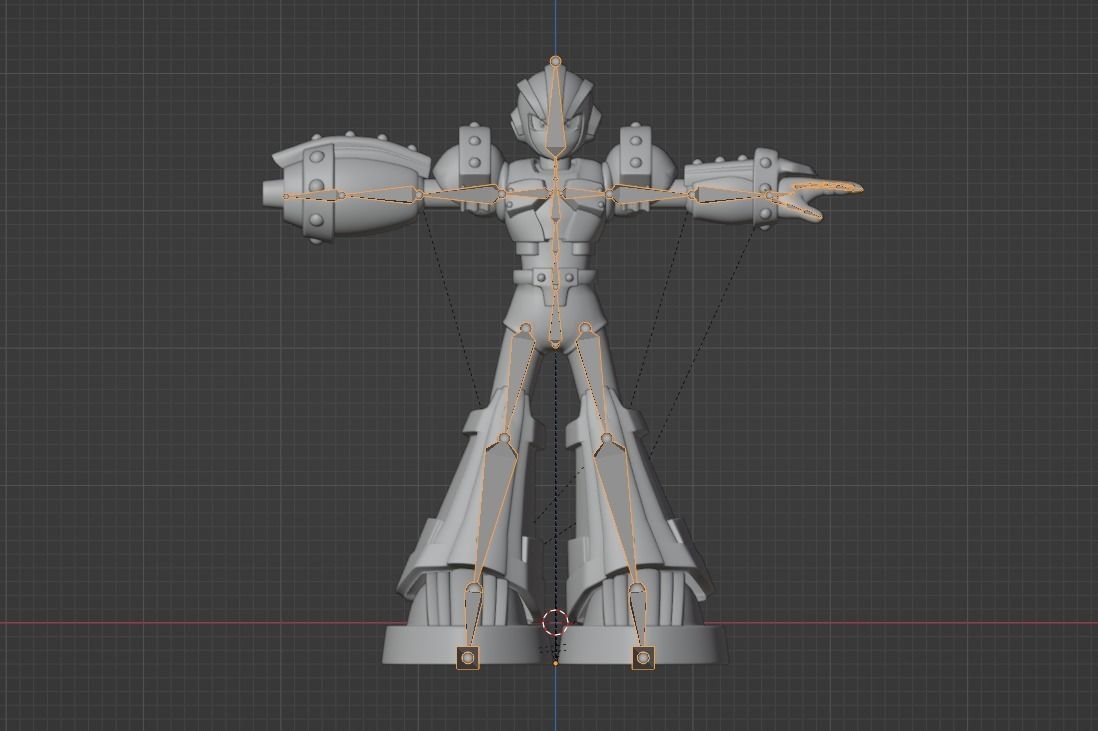The height and width of the screenshot is (731, 1098).
Task: Select the foot bone above the left-side IK square
Action: pos(473,616)
